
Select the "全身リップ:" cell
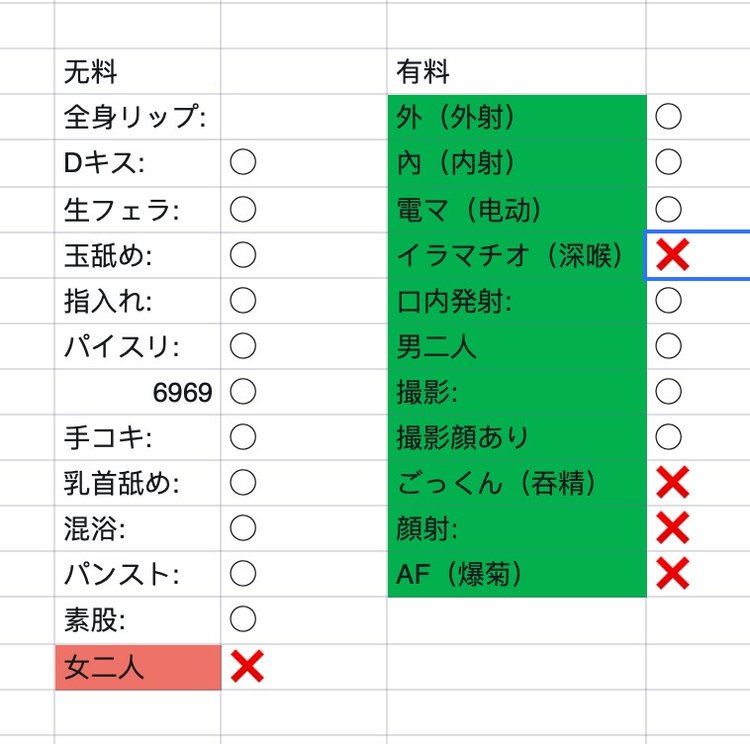click(137, 118)
